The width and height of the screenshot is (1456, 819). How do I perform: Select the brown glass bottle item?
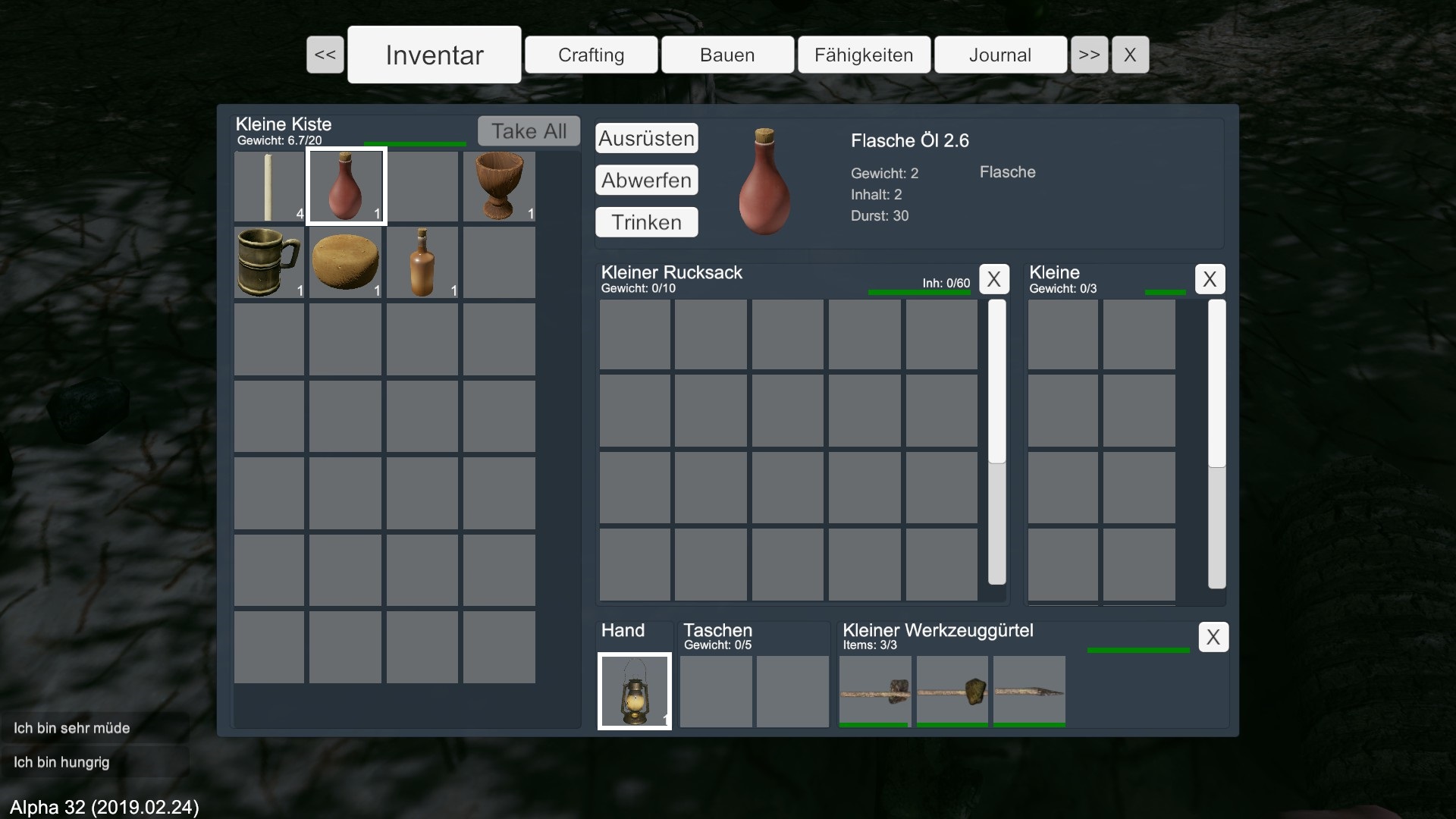point(422,262)
